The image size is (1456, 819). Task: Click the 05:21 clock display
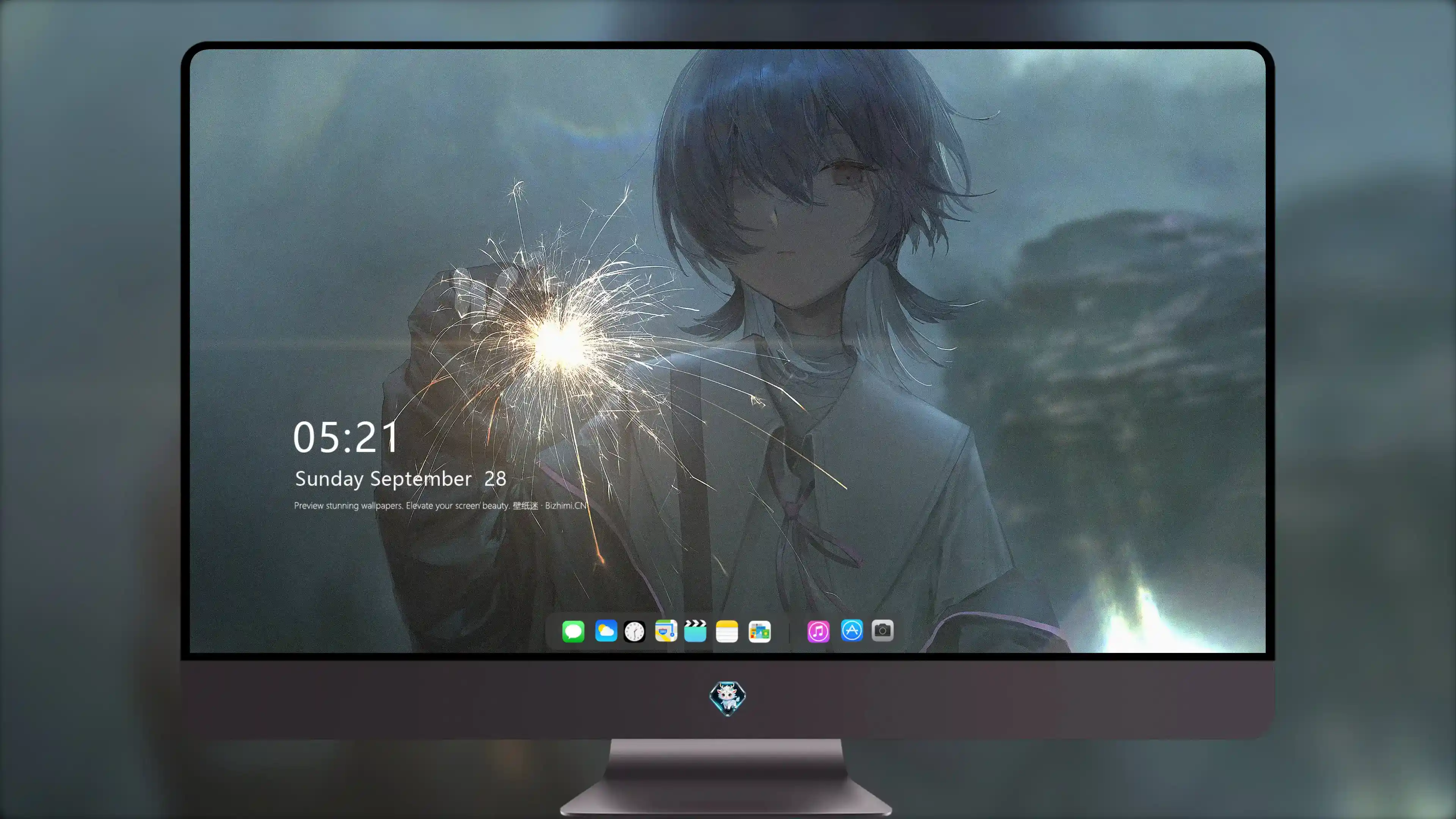pyautogui.click(x=345, y=437)
